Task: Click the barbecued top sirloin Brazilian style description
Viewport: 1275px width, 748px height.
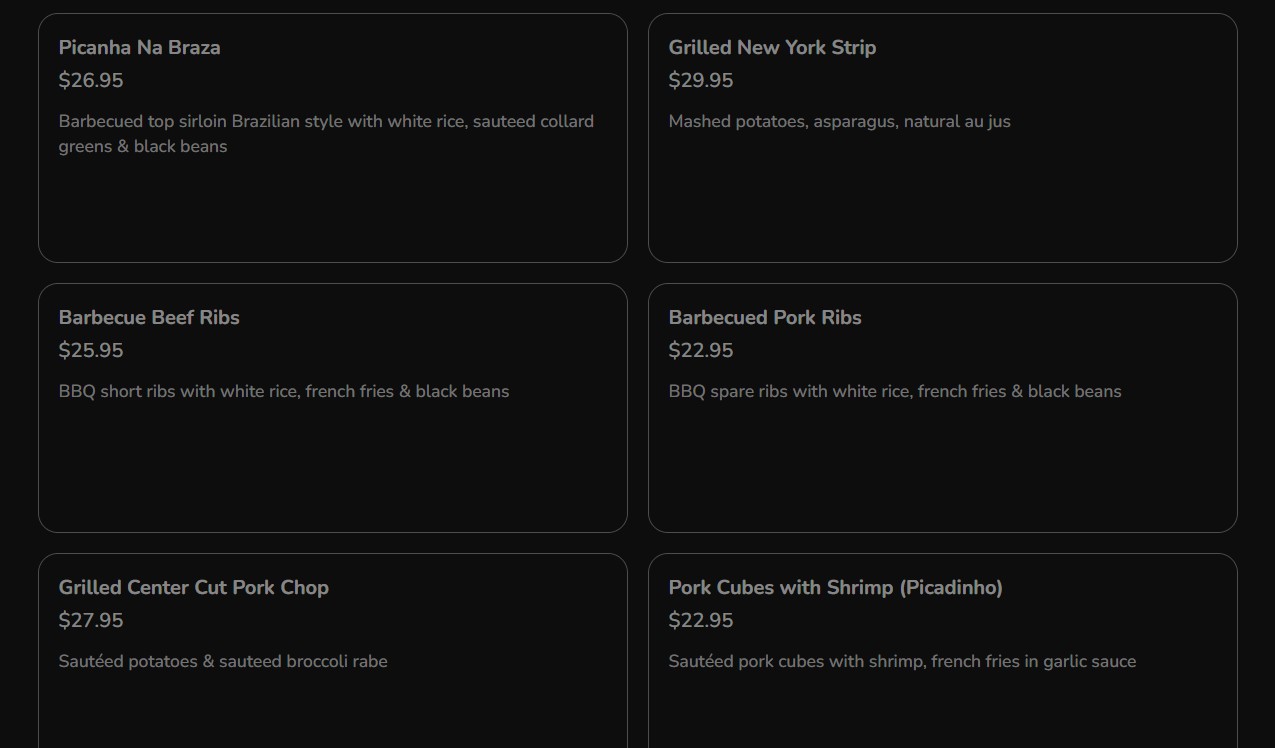Action: pyautogui.click(x=326, y=122)
